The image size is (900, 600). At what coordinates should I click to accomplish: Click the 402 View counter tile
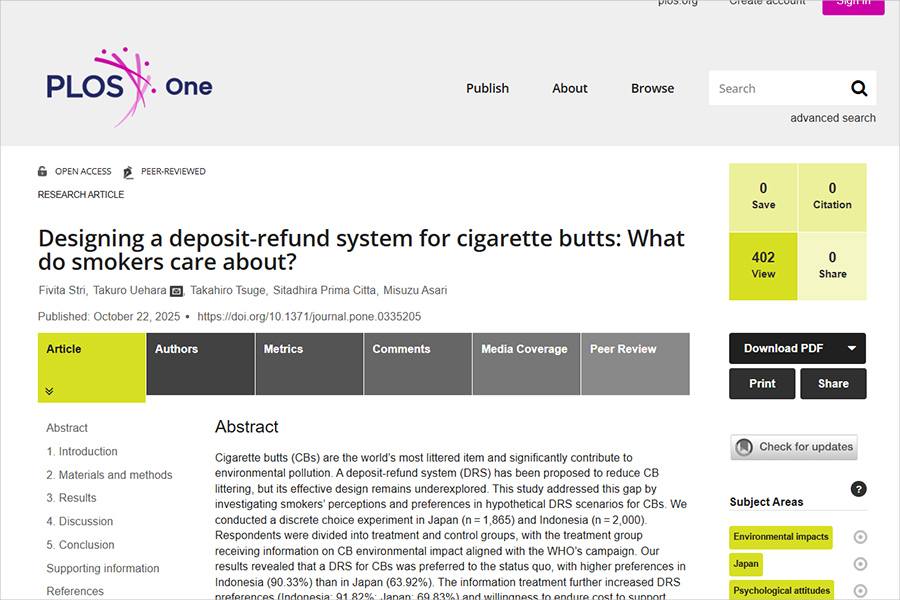coord(763,265)
